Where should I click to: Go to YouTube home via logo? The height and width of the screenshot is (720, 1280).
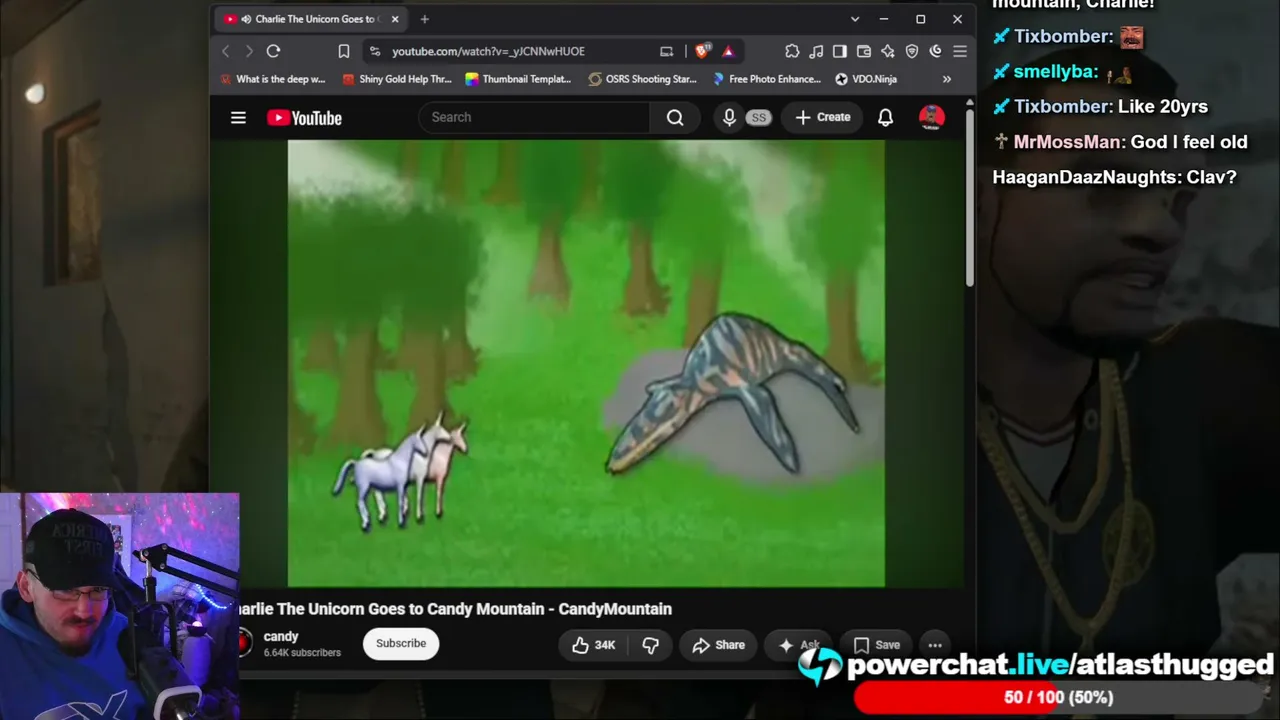(304, 118)
